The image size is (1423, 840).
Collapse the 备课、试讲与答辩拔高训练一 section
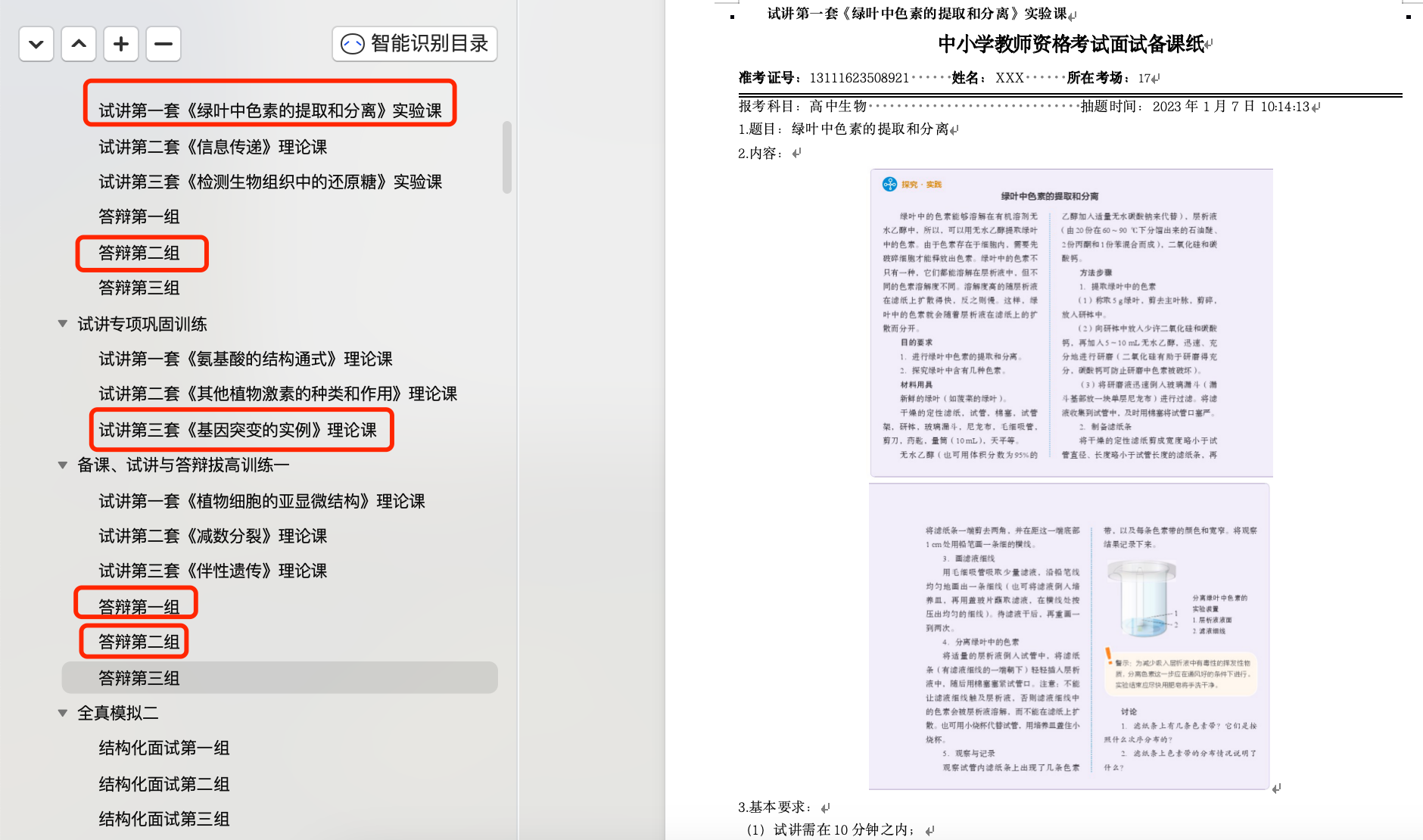coord(63,465)
